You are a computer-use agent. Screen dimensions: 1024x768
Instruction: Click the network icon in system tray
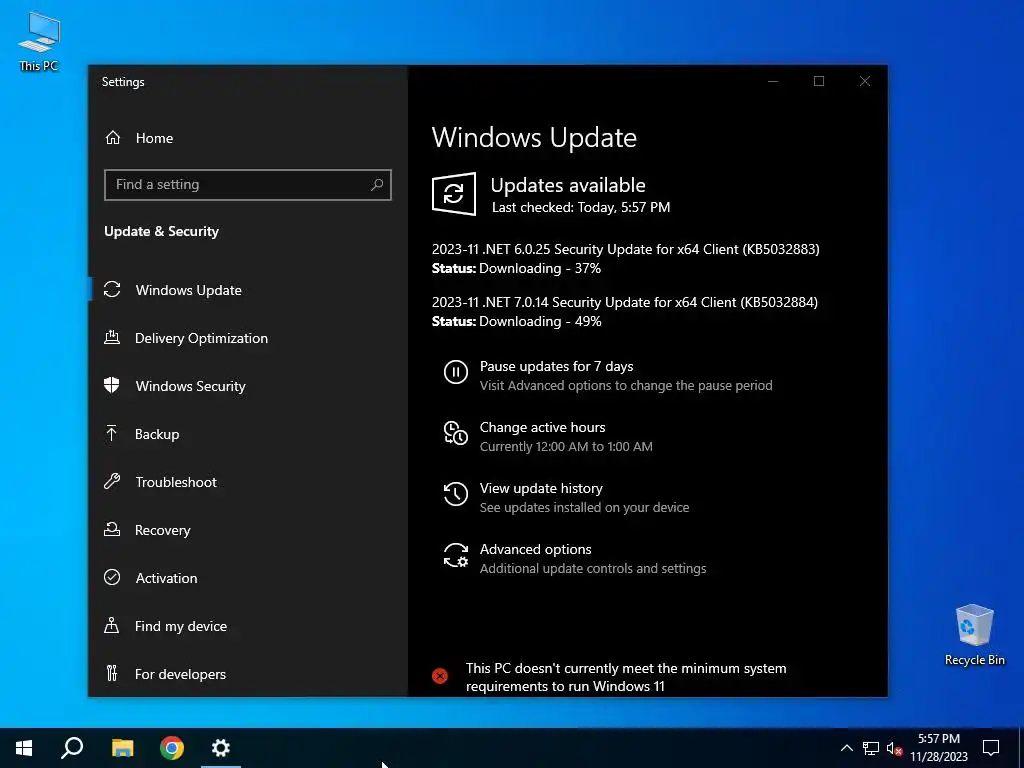tap(871, 748)
